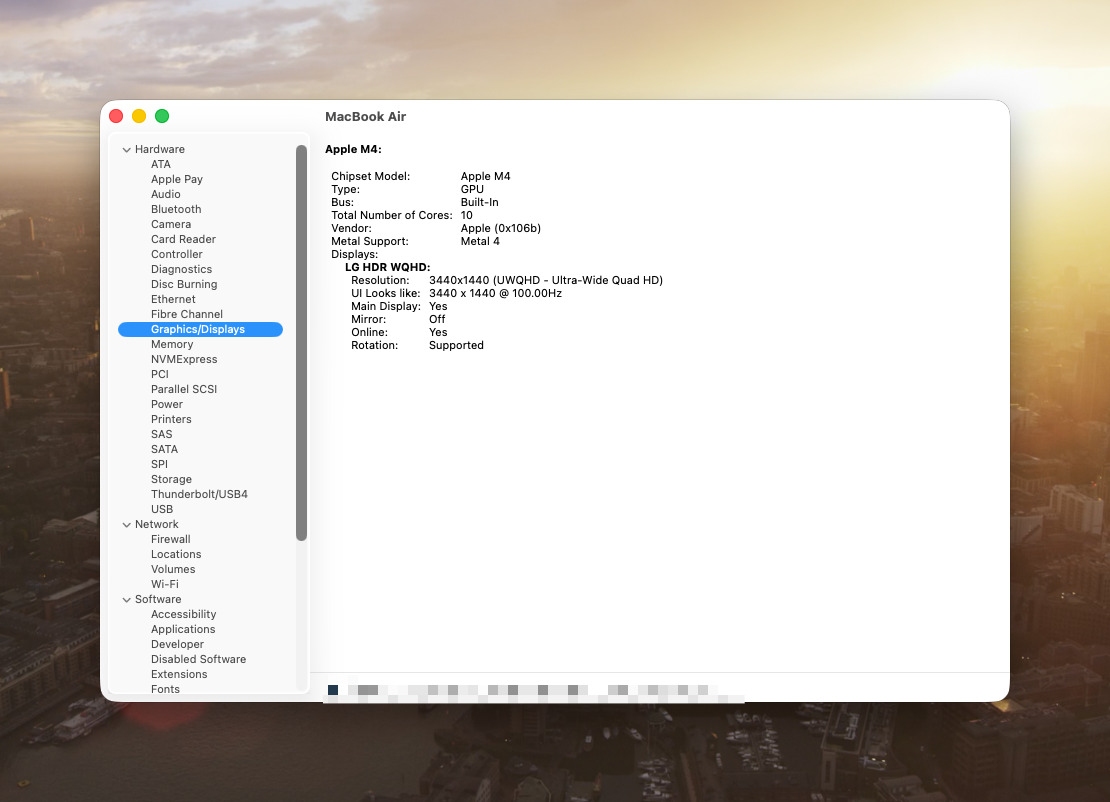Zoom window with green button
Screen dimensions: 1110x802
point(162,116)
